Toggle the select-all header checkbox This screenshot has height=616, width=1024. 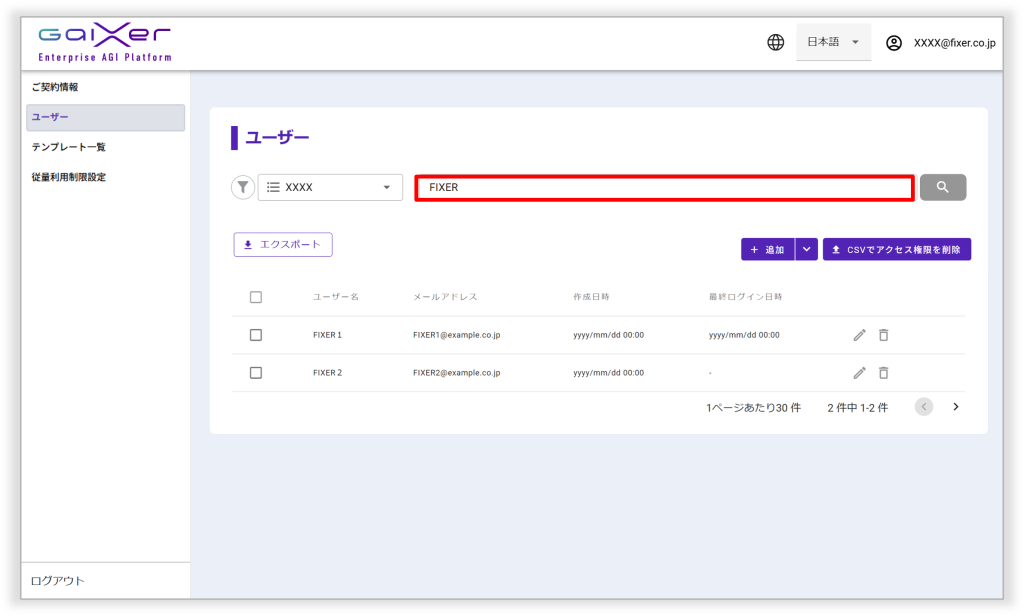pos(256,297)
